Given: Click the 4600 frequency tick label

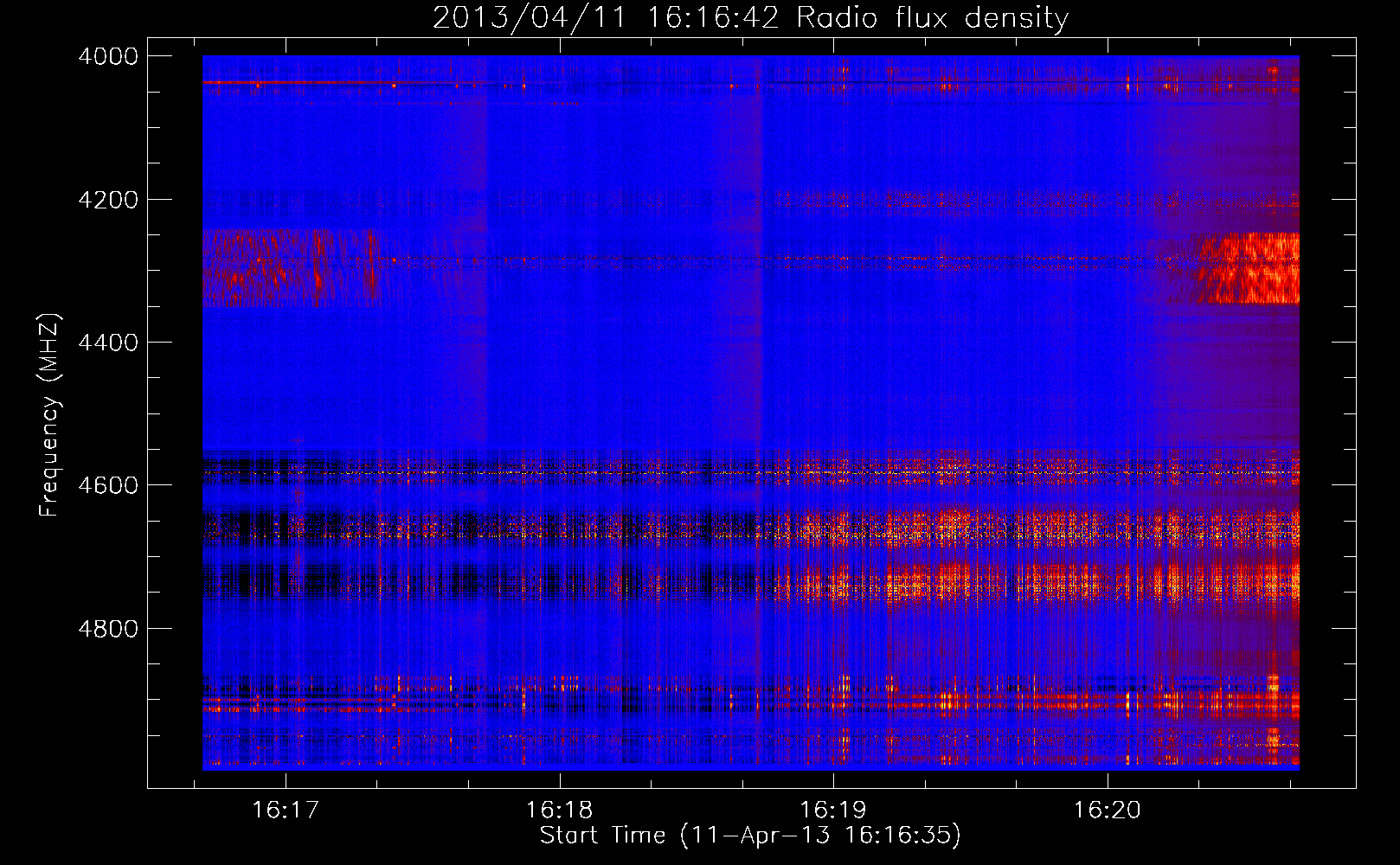Looking at the screenshot, I should point(108,485).
